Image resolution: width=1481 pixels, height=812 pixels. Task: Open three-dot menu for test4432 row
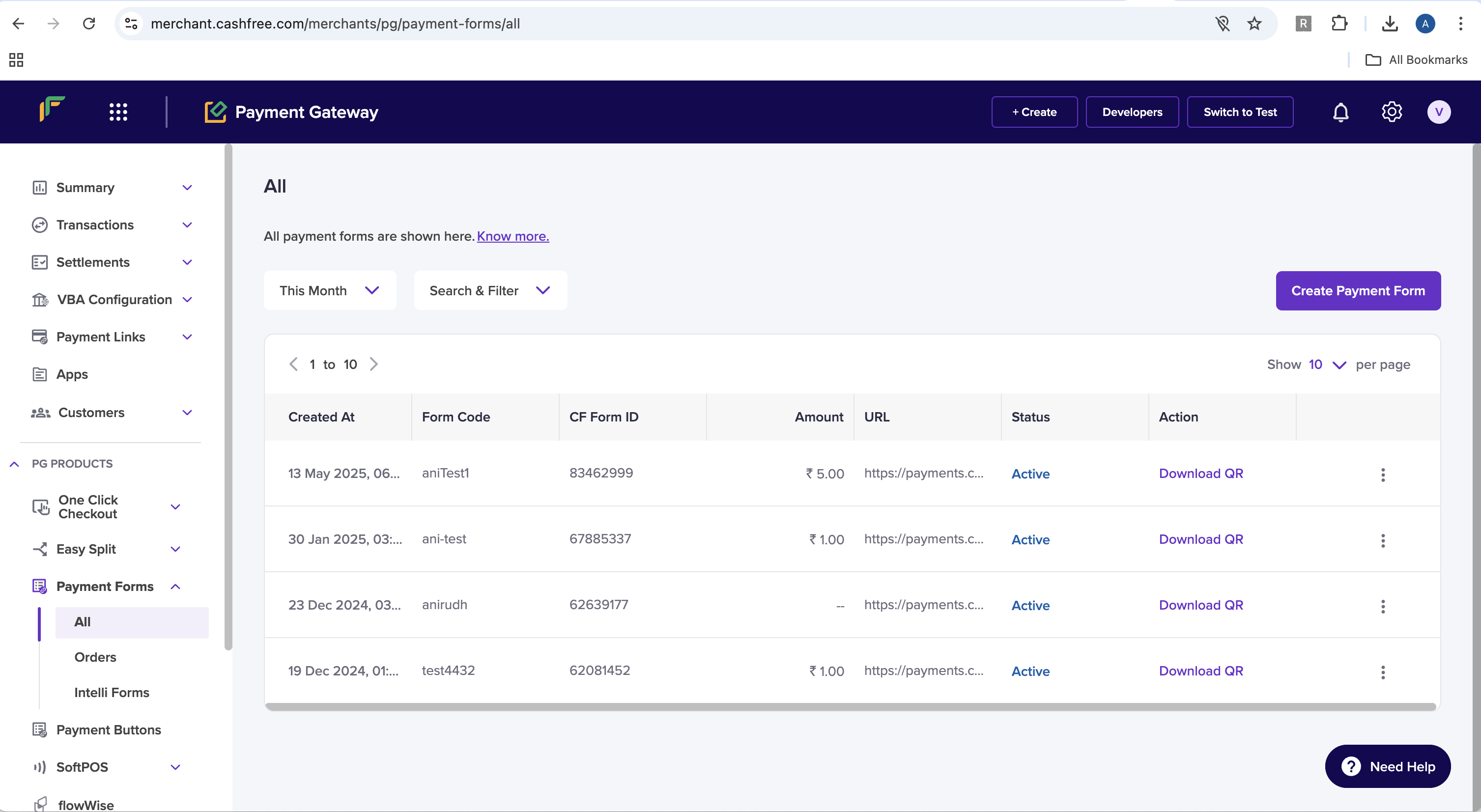coord(1383,672)
